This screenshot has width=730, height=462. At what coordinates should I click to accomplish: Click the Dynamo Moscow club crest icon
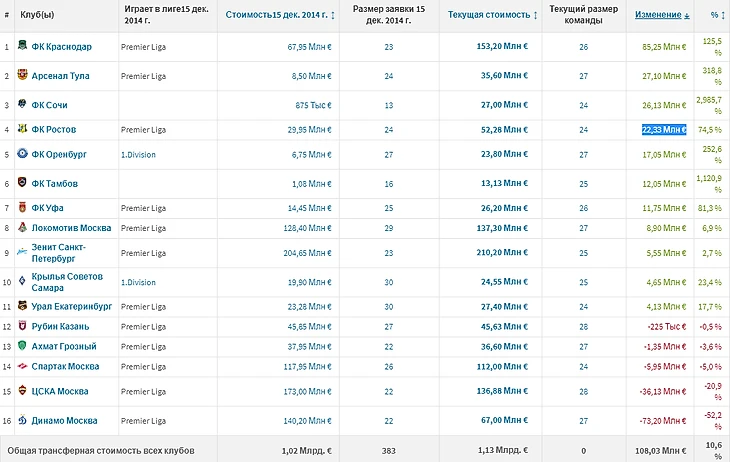point(22,421)
